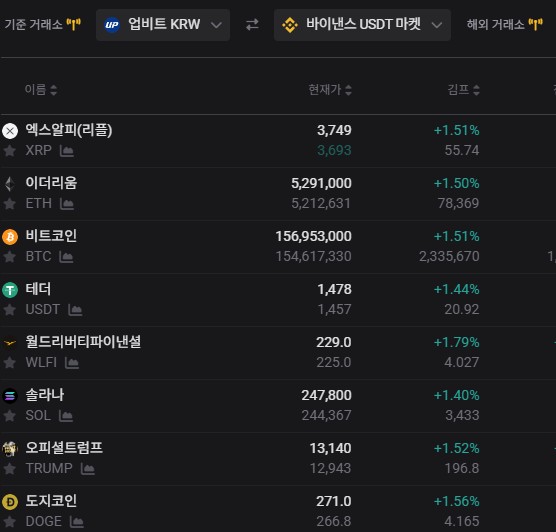Favorite DOGE with the star
Image resolution: width=556 pixels, height=532 pixels.
(x=10, y=522)
